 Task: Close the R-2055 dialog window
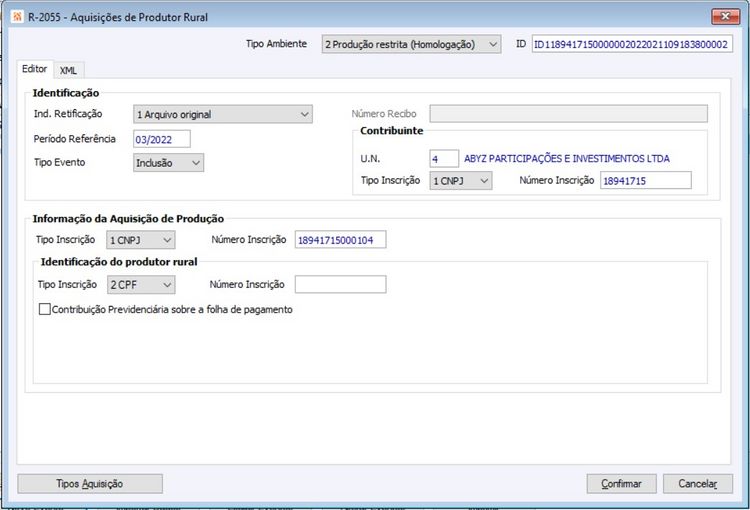725,16
